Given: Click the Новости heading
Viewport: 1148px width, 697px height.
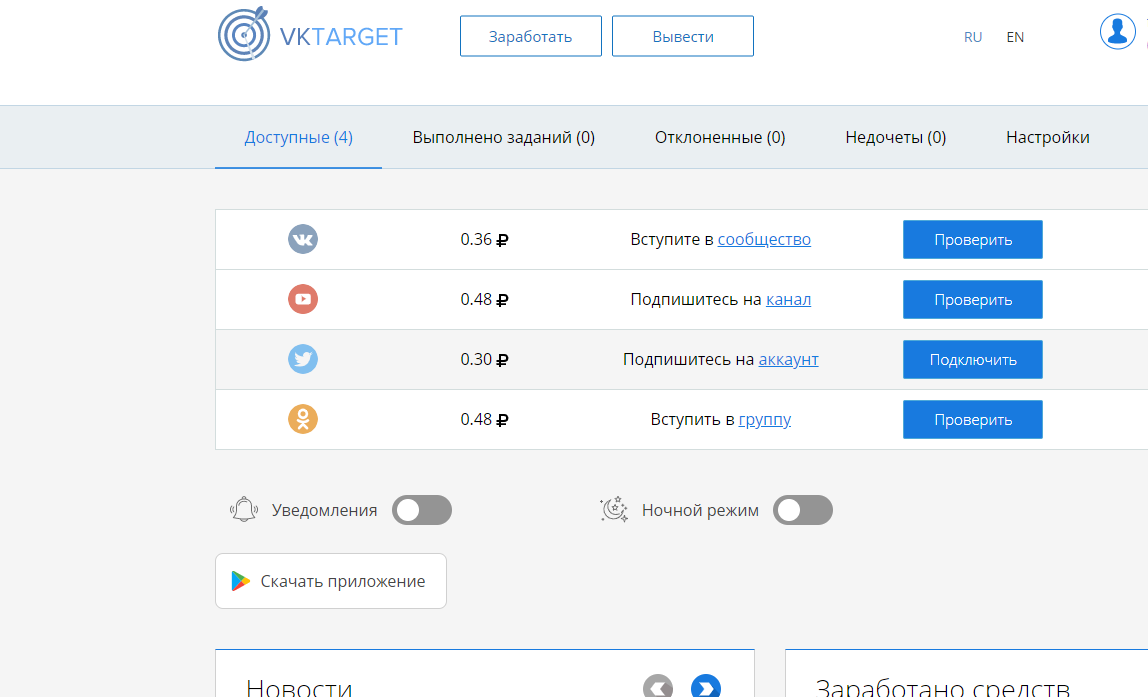Looking at the screenshot, I should pos(299,687).
